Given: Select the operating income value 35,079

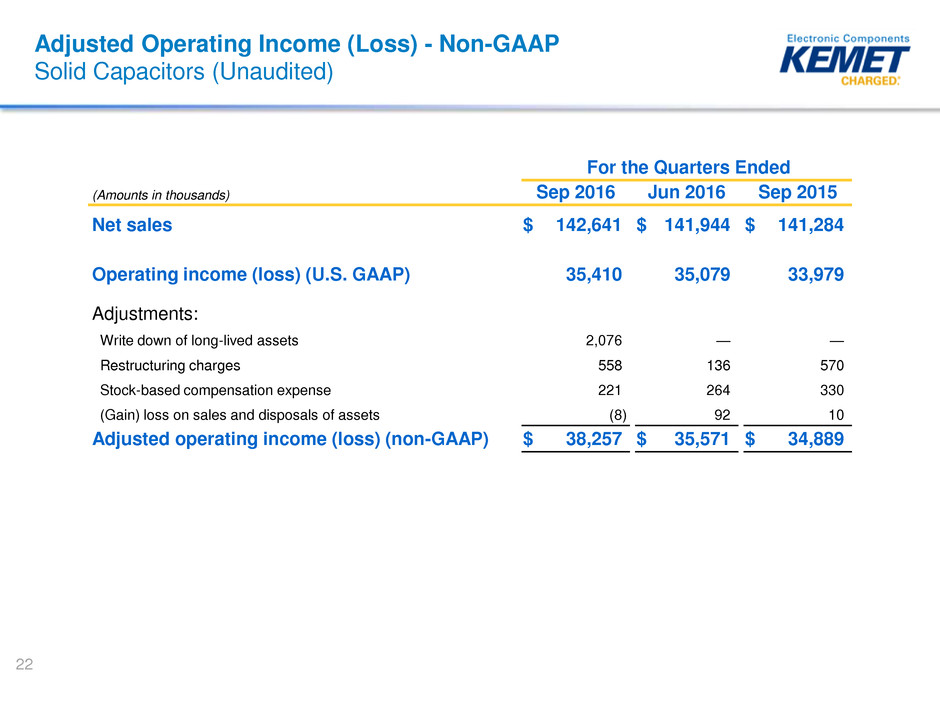Looking at the screenshot, I should pyautogui.click(x=695, y=275).
